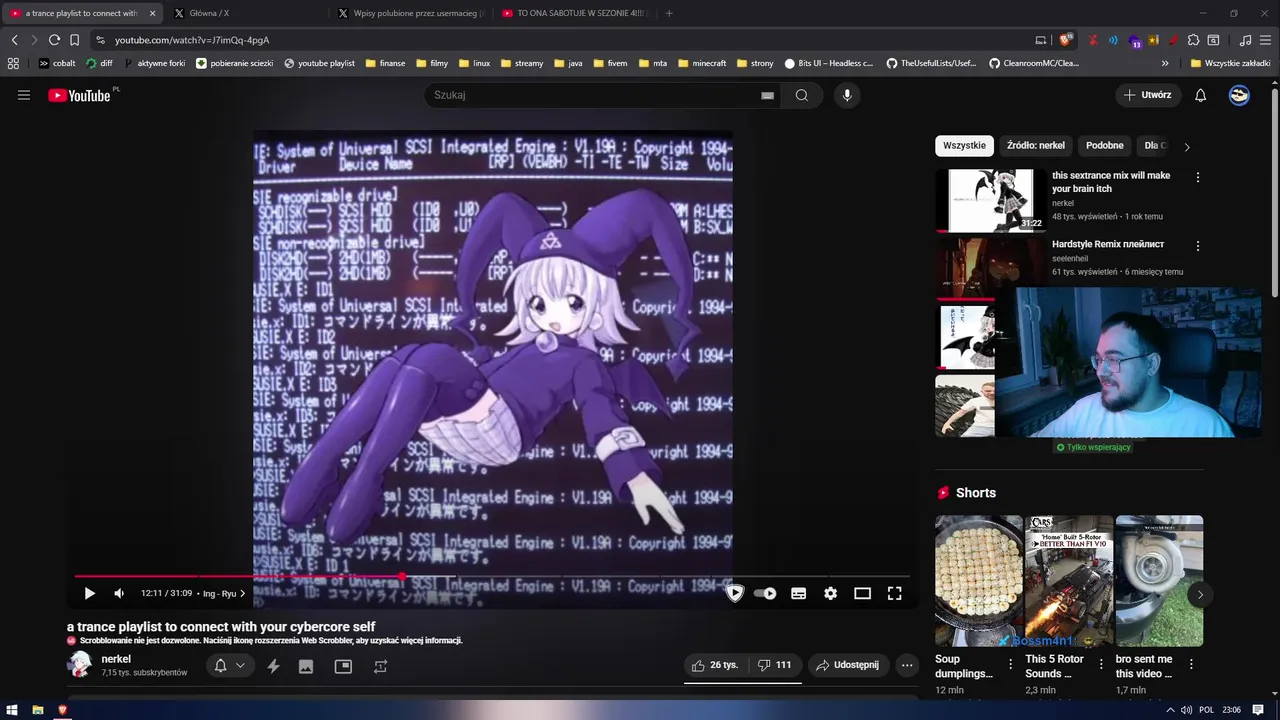Open player settings gear

pos(830,593)
